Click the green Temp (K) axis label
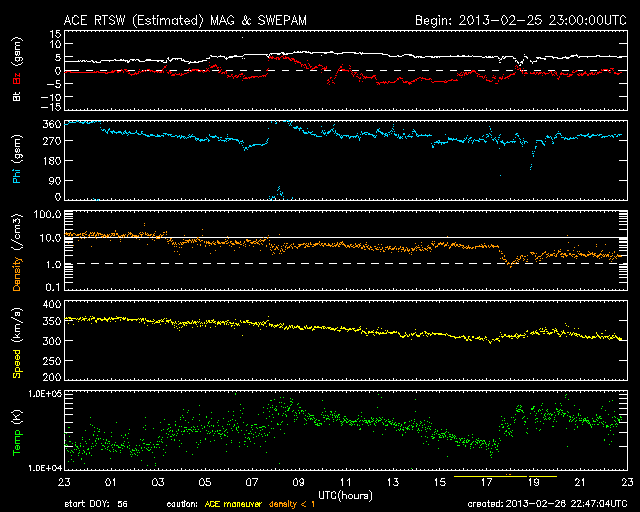Viewport: 640px width, 512px height. point(17,430)
